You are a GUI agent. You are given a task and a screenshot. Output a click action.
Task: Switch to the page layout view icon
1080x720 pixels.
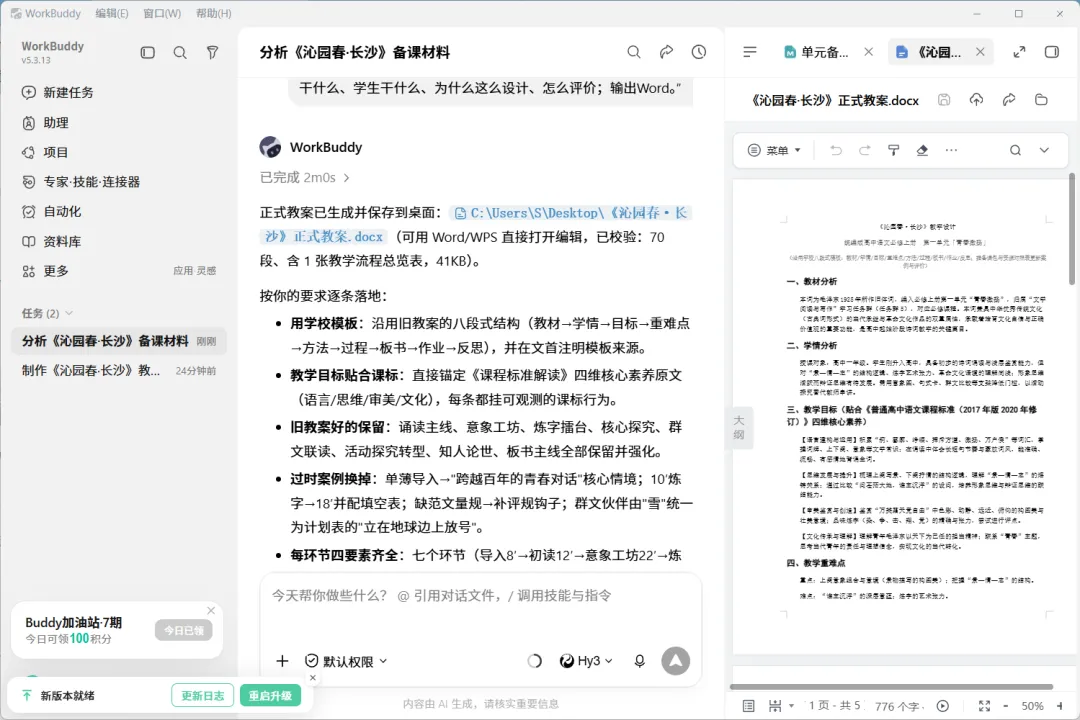[x=749, y=706]
